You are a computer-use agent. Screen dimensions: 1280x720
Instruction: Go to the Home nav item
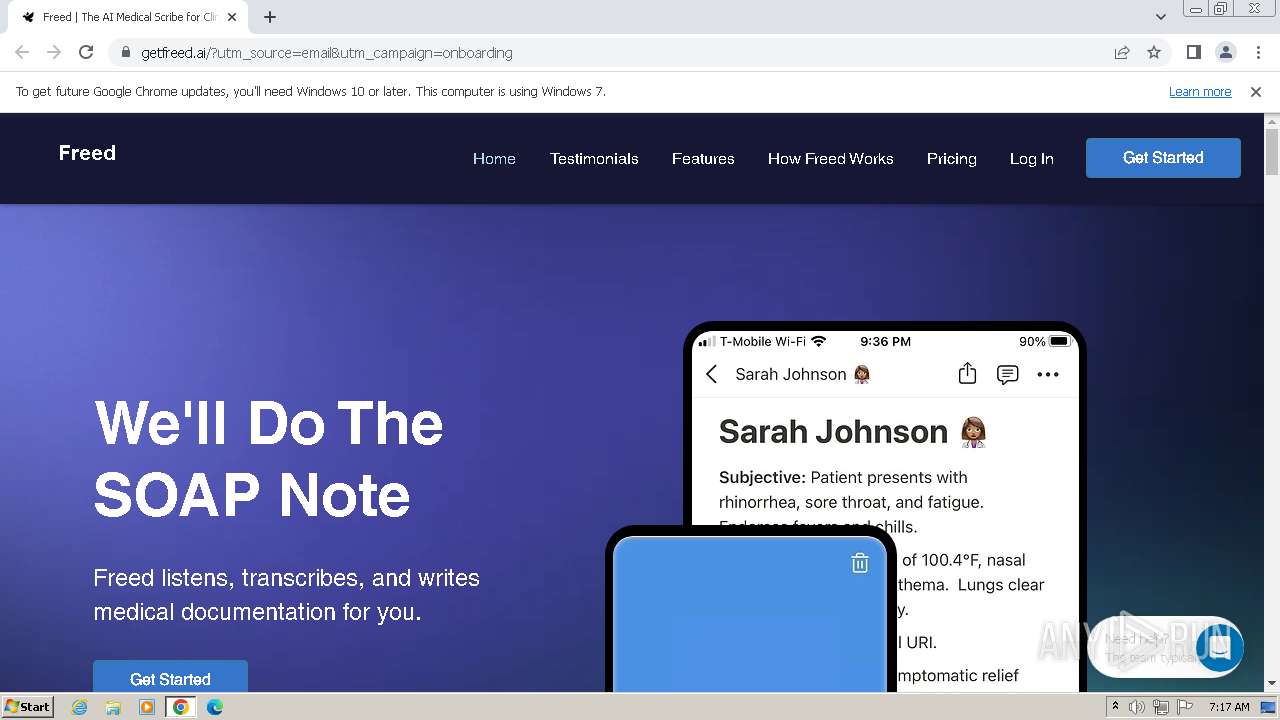coord(494,159)
